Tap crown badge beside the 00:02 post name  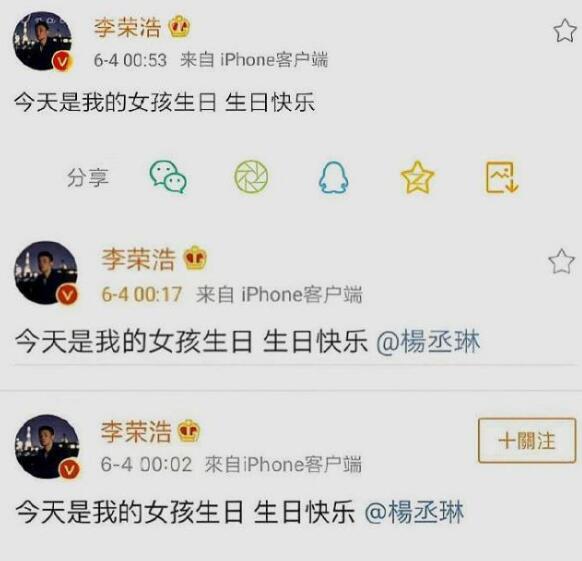pos(189,431)
